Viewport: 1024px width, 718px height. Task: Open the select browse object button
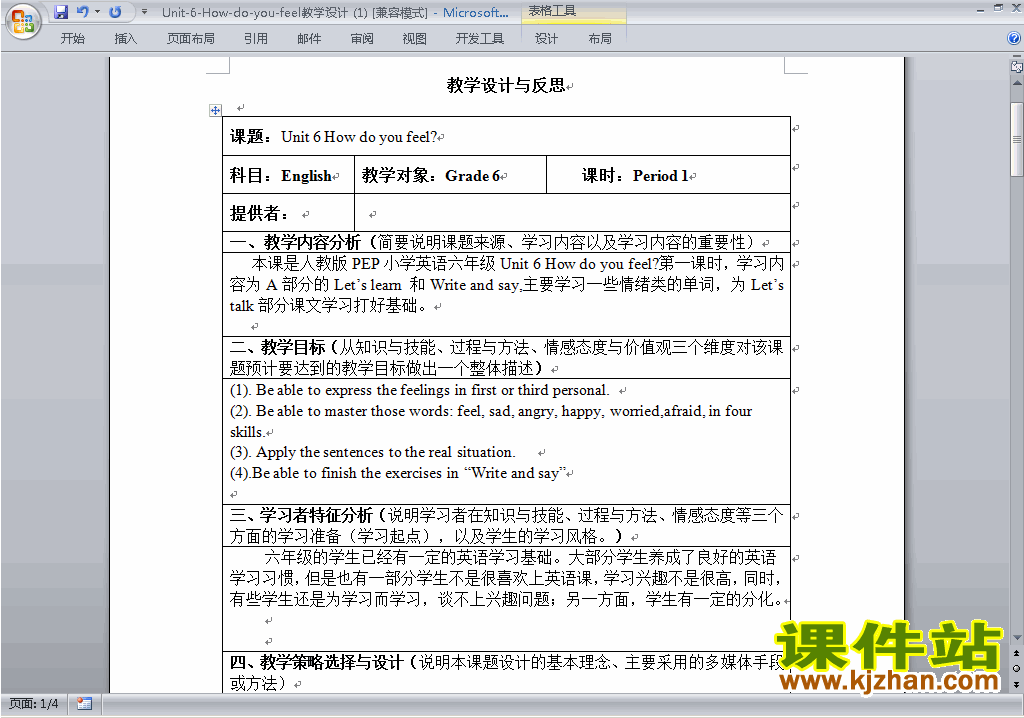1017,668
